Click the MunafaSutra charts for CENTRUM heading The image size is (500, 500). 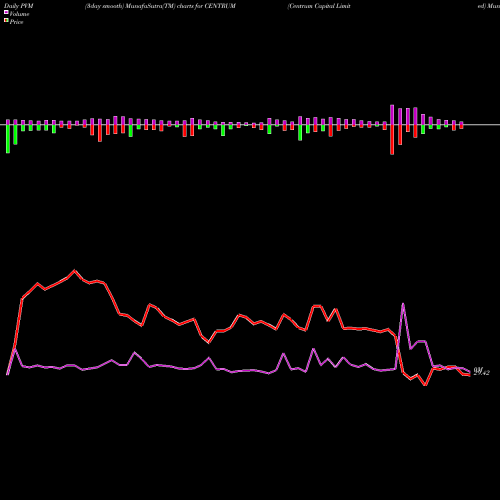[160, 6]
